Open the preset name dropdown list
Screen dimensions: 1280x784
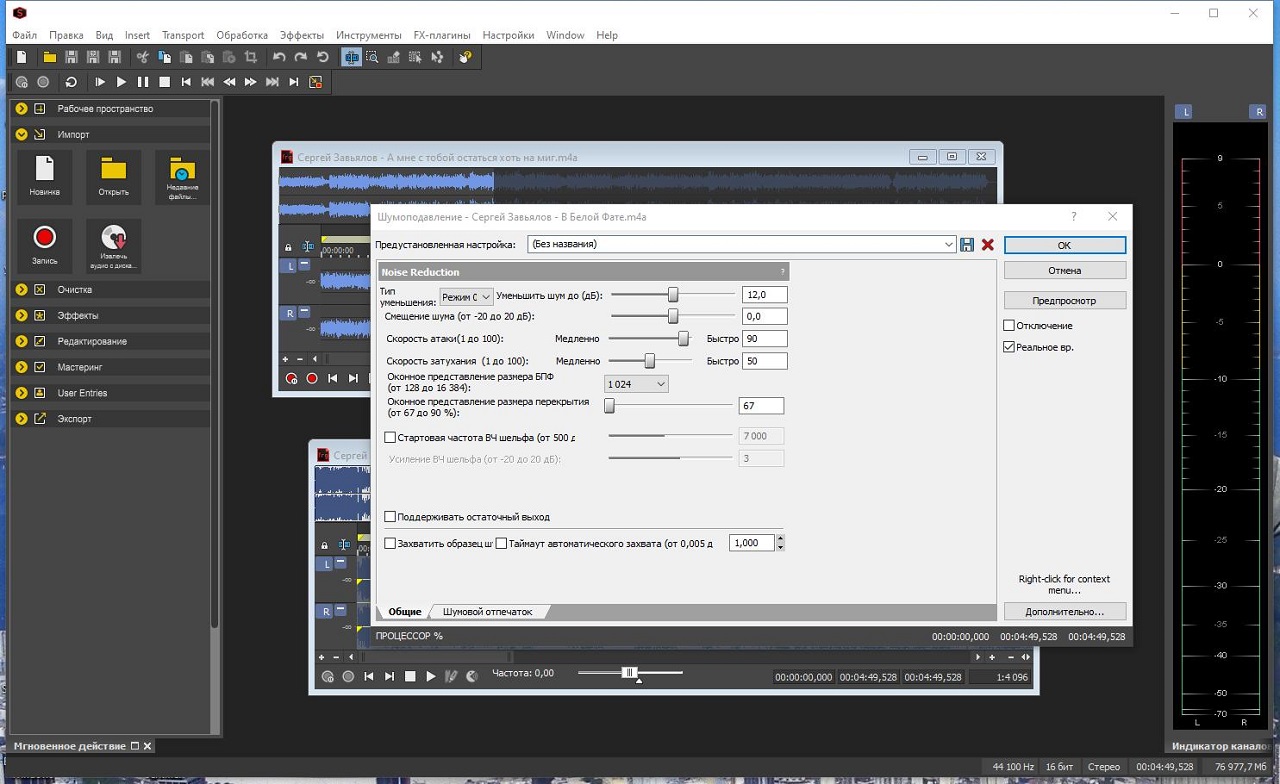coord(948,245)
